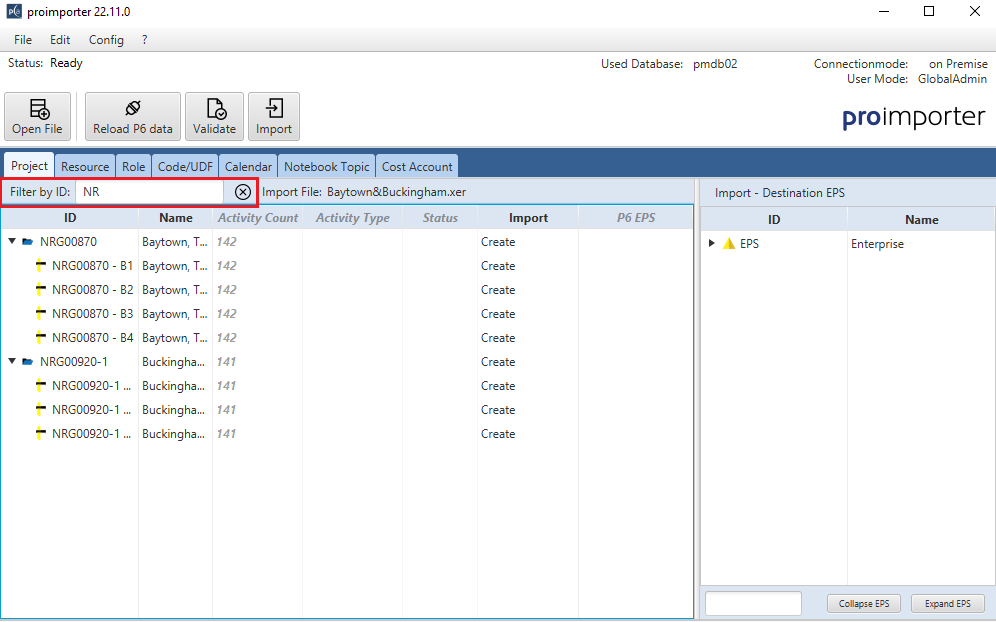Viewport: 996px width, 622px height.
Task: Click the search box beside Collapse EPS
Action: click(x=753, y=604)
